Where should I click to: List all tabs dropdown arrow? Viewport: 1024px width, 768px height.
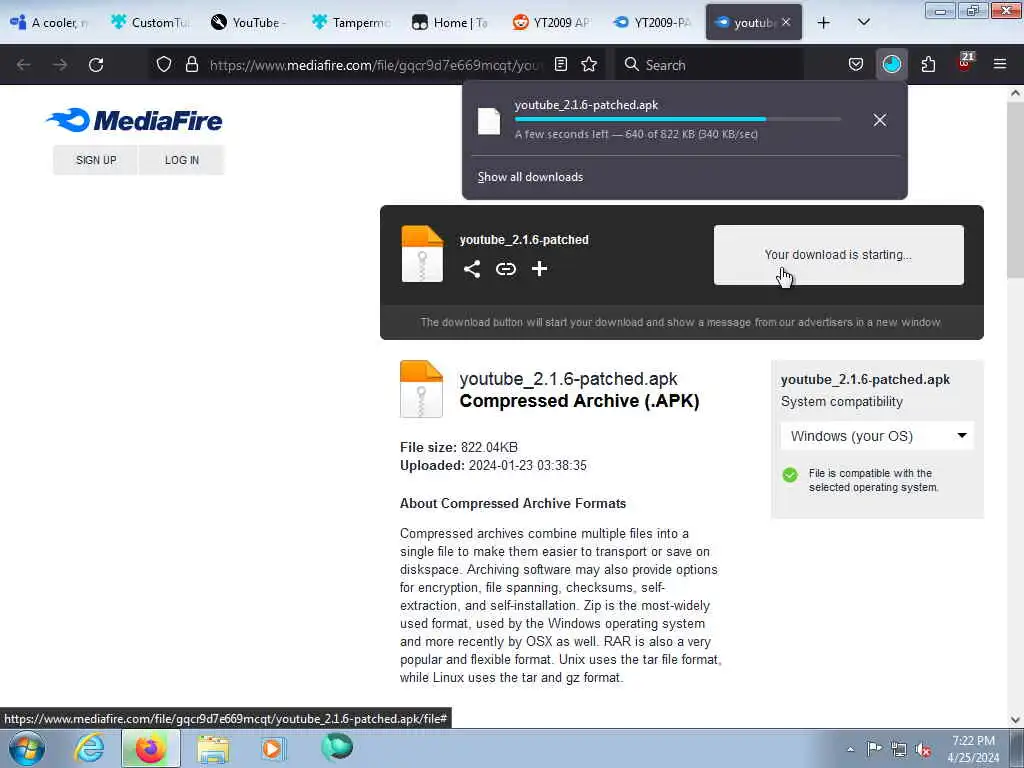click(863, 22)
